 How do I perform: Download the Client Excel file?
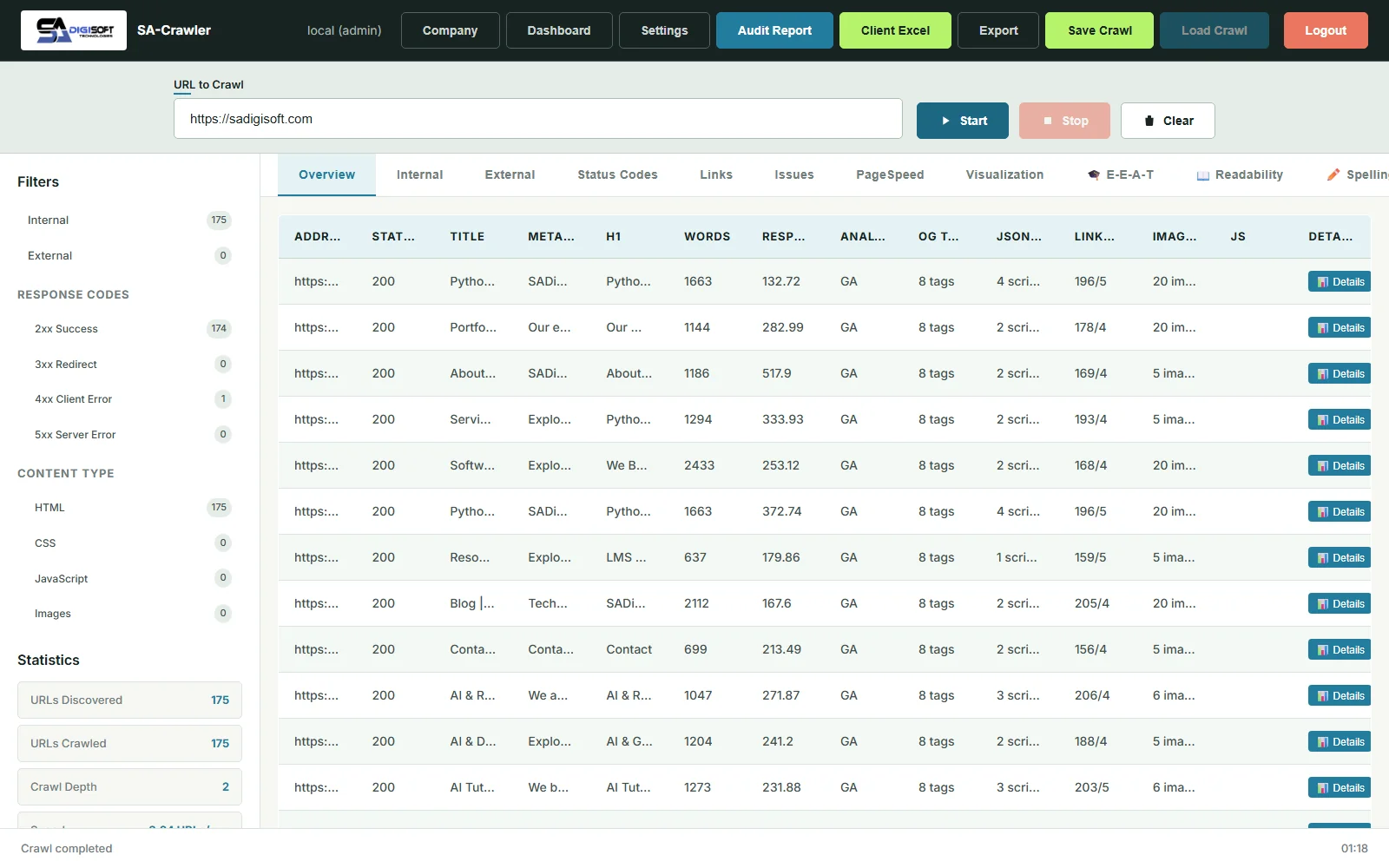coord(895,30)
